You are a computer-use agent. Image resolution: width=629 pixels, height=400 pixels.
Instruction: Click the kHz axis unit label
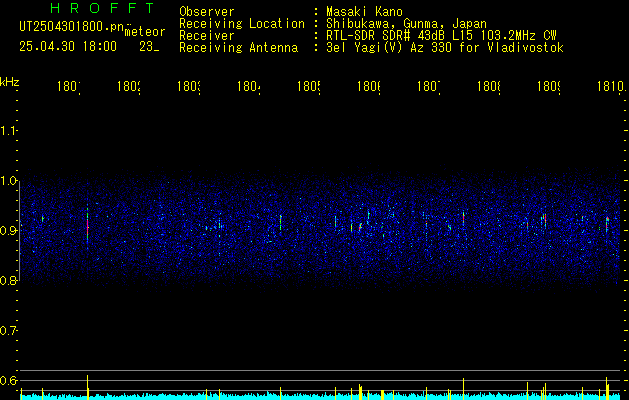(x=10, y=82)
